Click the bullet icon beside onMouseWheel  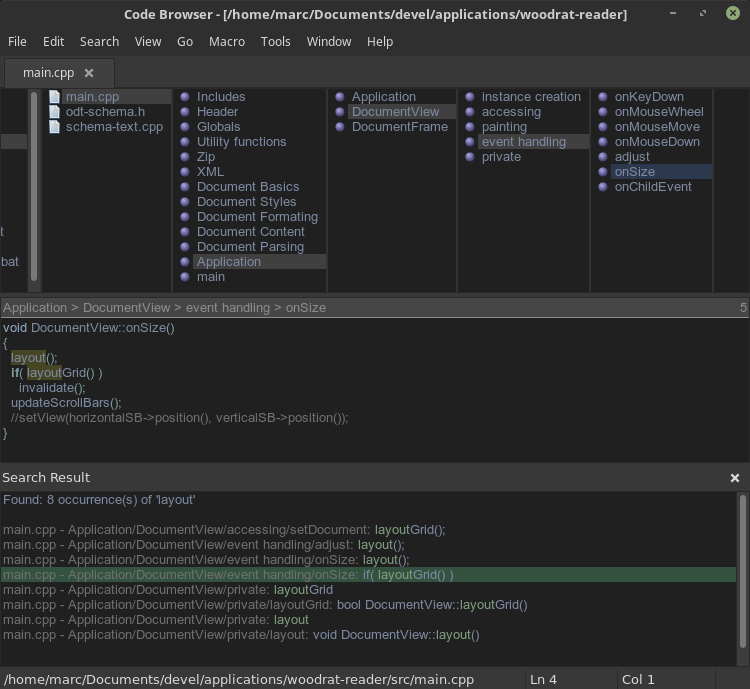[x=603, y=111]
